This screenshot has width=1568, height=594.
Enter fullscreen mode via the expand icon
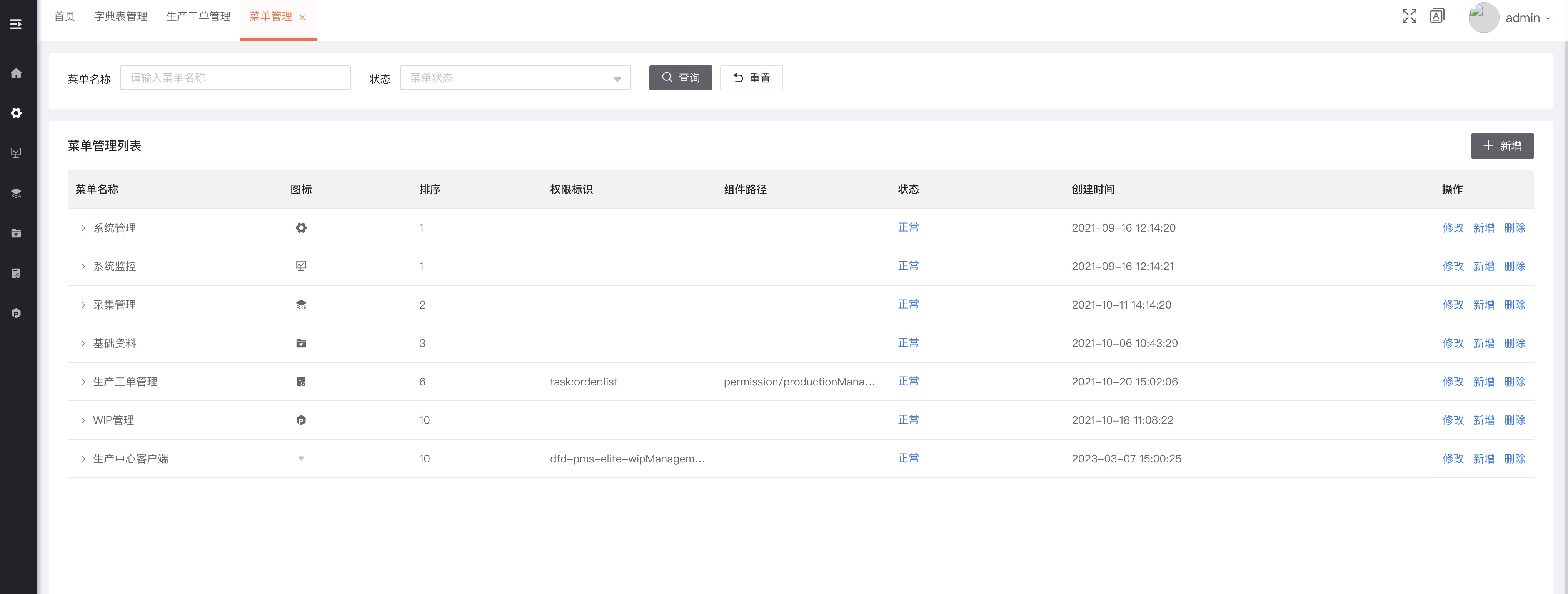(x=1409, y=17)
